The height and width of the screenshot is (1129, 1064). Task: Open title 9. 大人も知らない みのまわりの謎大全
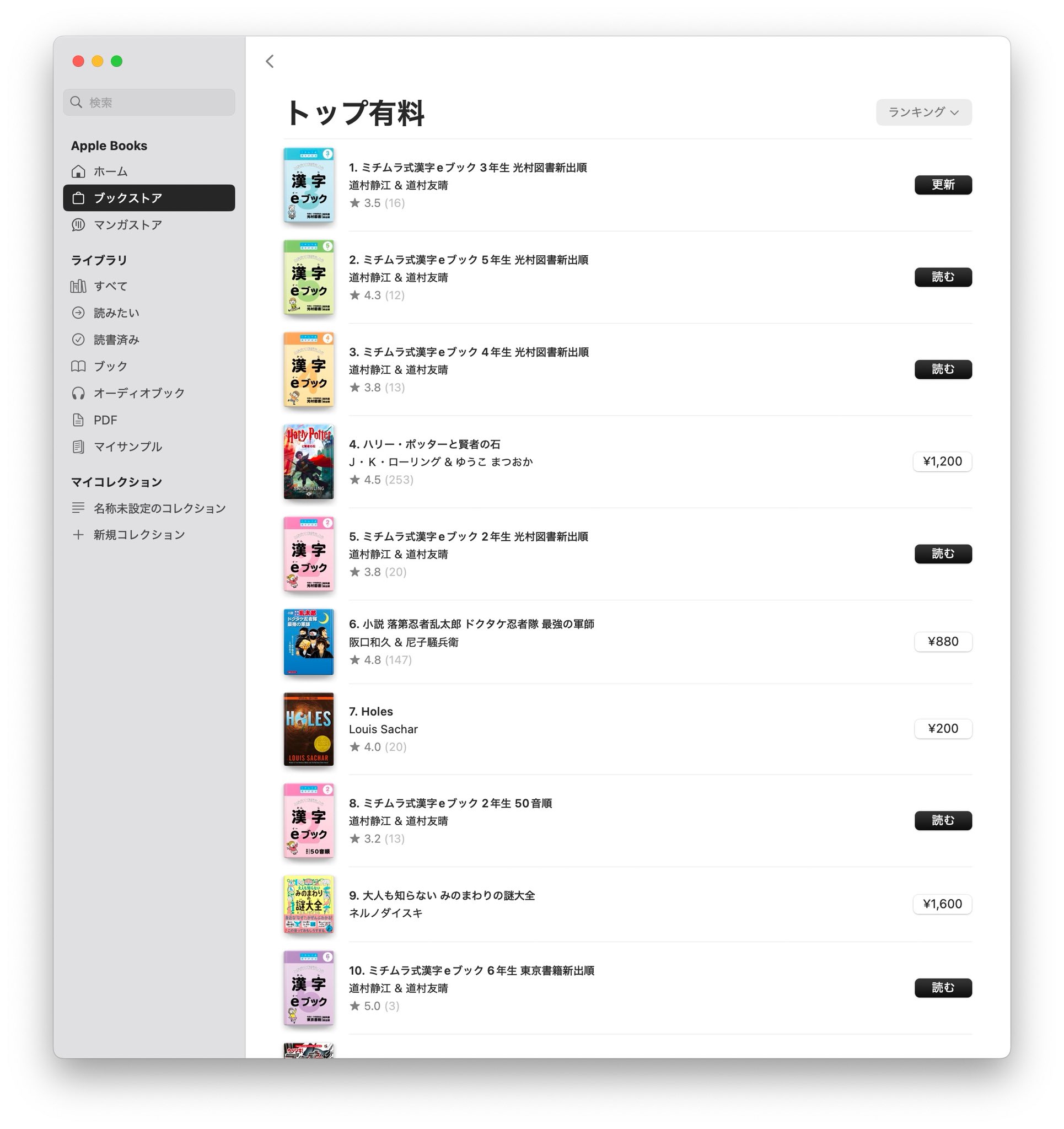click(442, 896)
